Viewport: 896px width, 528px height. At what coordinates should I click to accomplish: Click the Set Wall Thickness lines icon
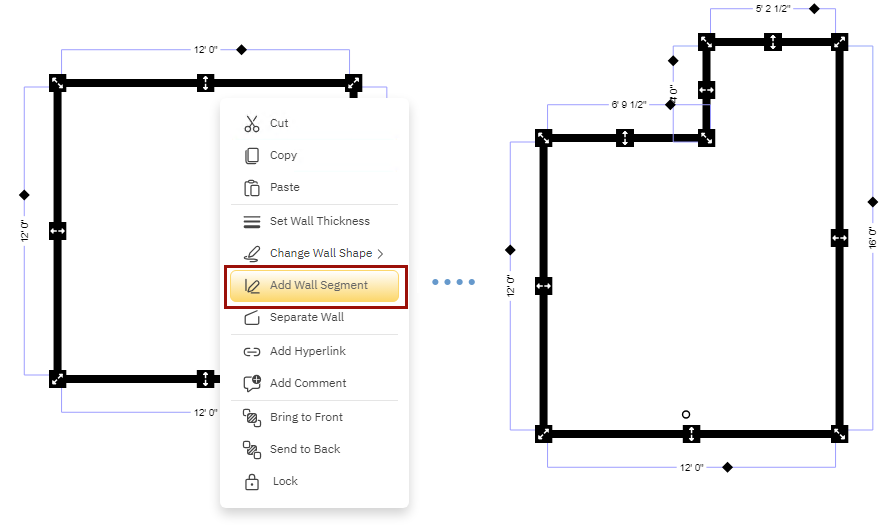tap(252, 222)
